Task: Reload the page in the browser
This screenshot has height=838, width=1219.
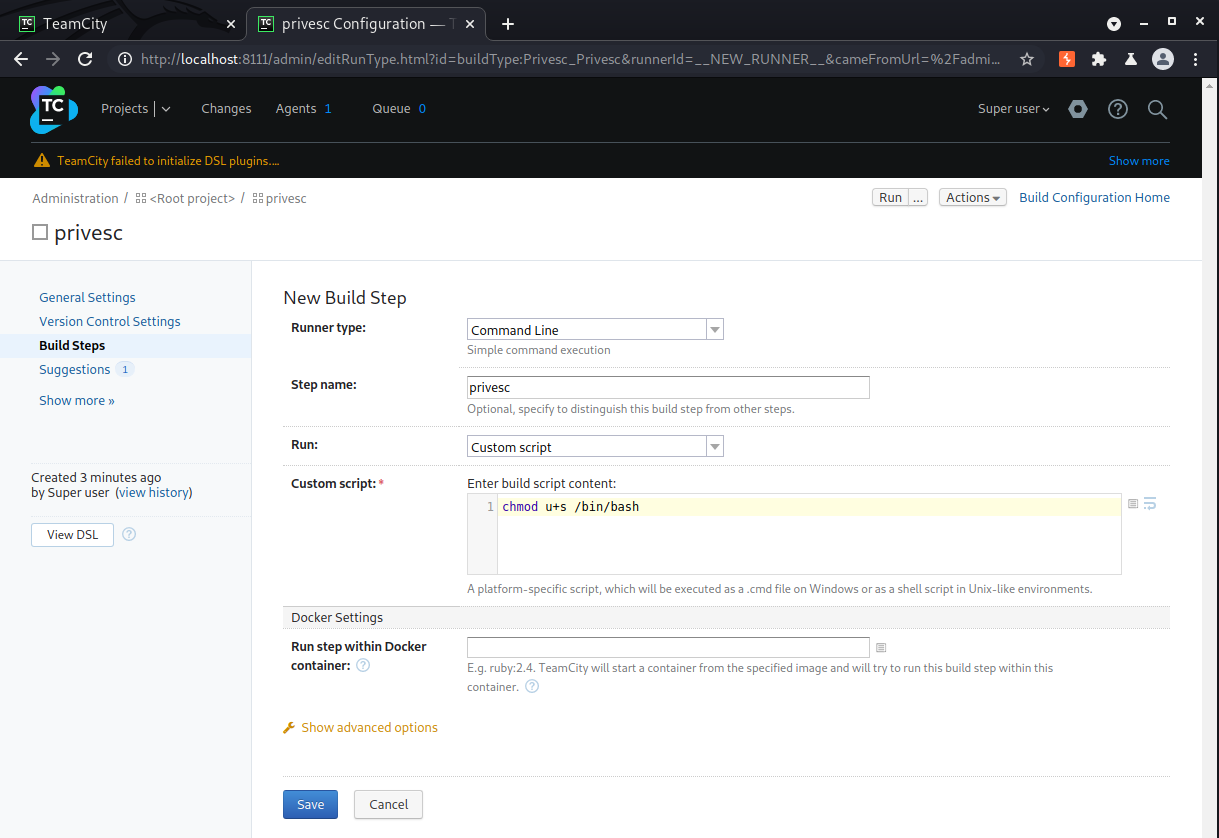Action: pos(85,59)
